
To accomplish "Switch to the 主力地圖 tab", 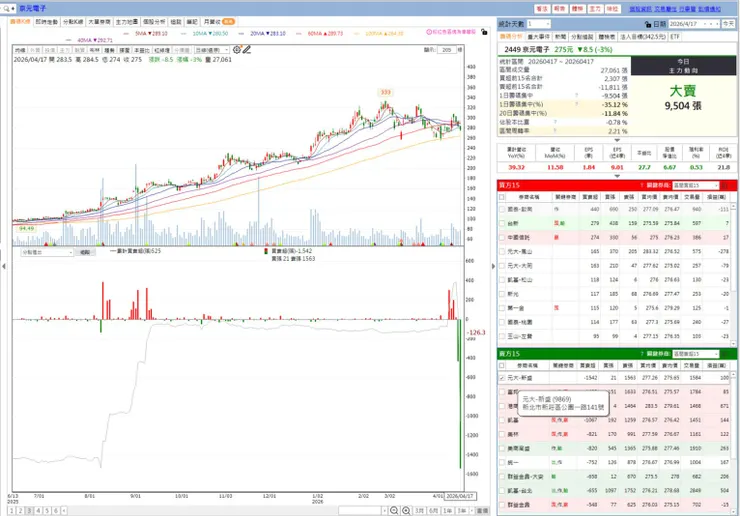I will coord(127,22).
